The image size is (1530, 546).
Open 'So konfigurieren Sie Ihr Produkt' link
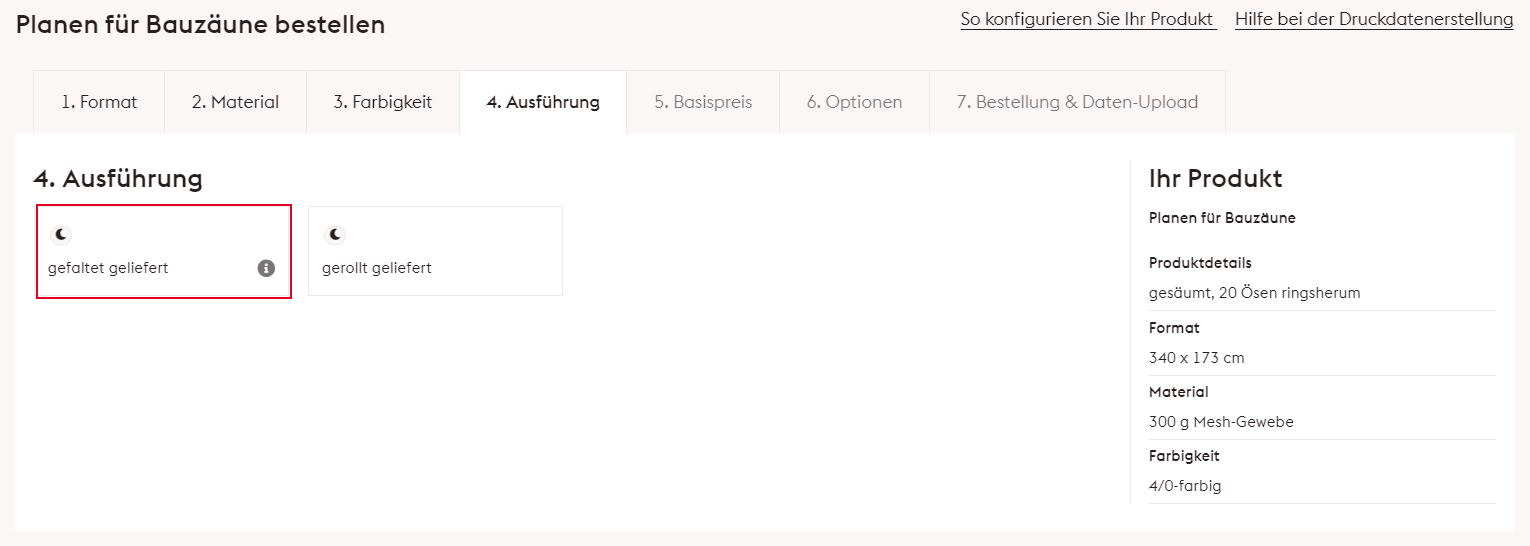pos(1087,19)
